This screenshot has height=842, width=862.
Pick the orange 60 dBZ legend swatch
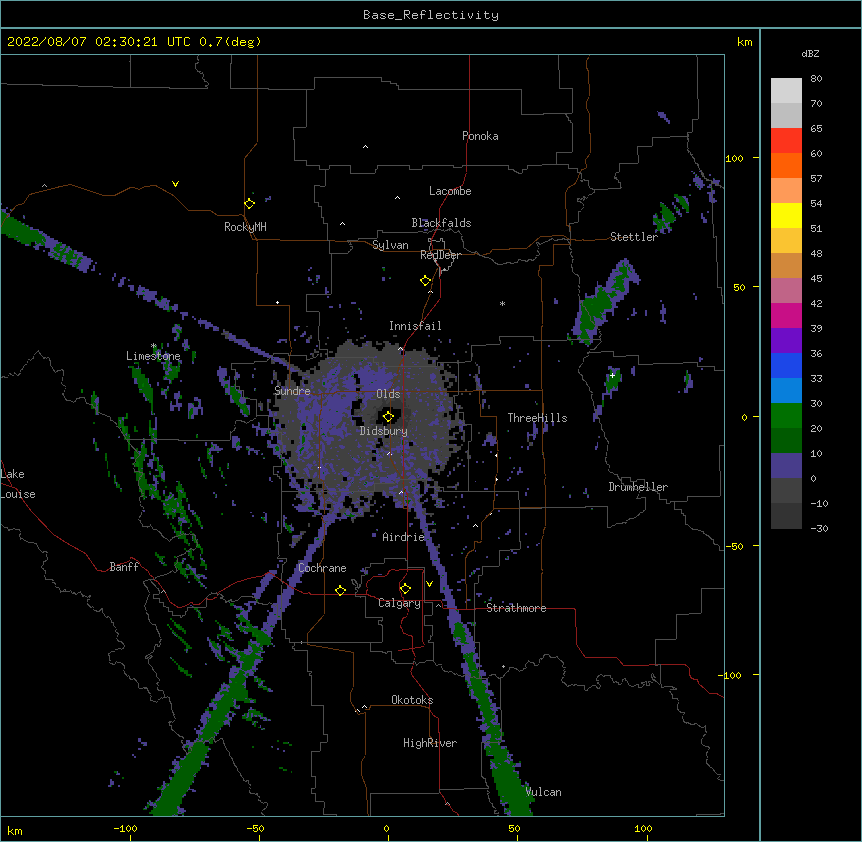pyautogui.click(x=786, y=165)
